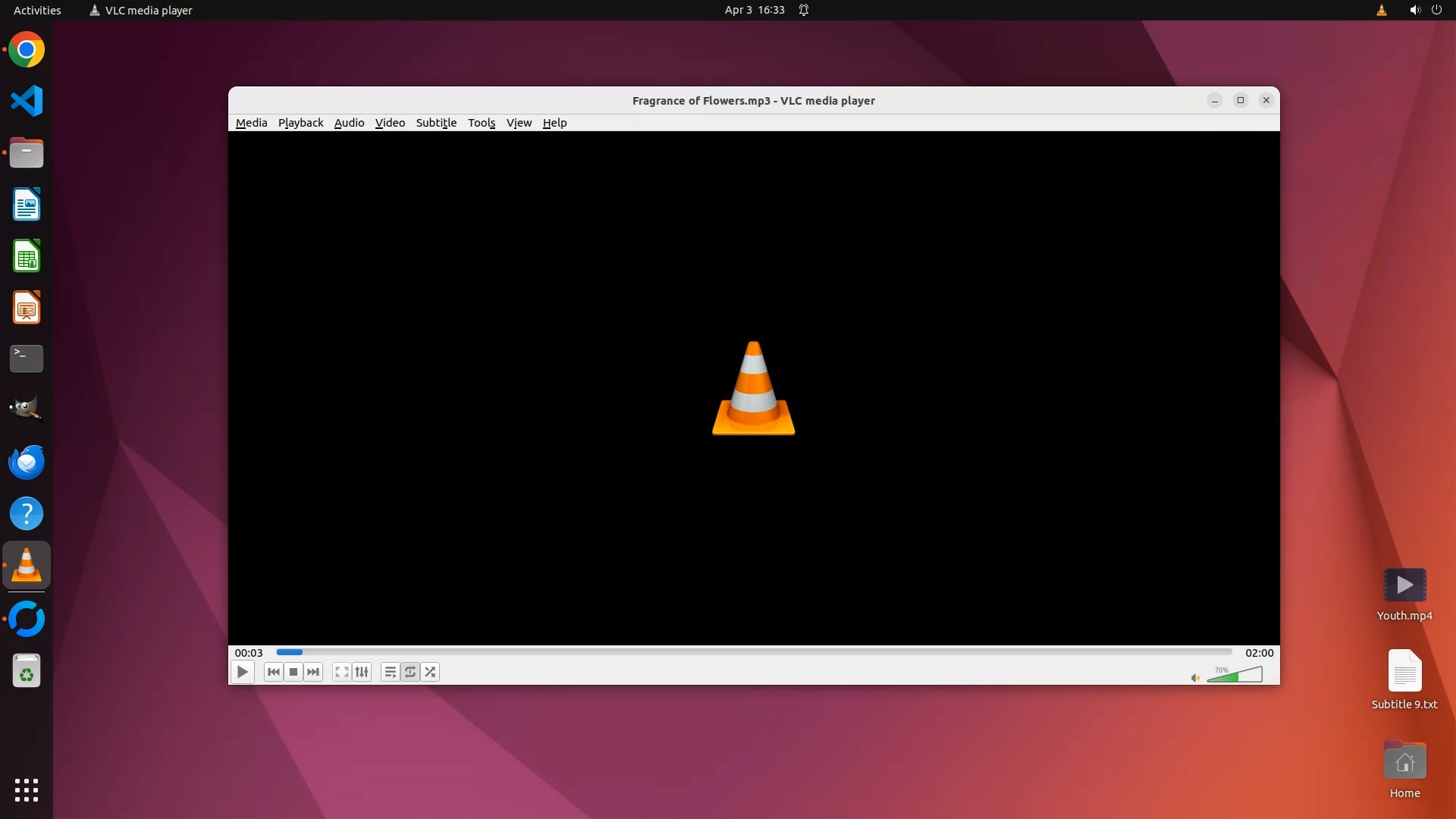Mute audio via speaker icon

pyautogui.click(x=1195, y=678)
